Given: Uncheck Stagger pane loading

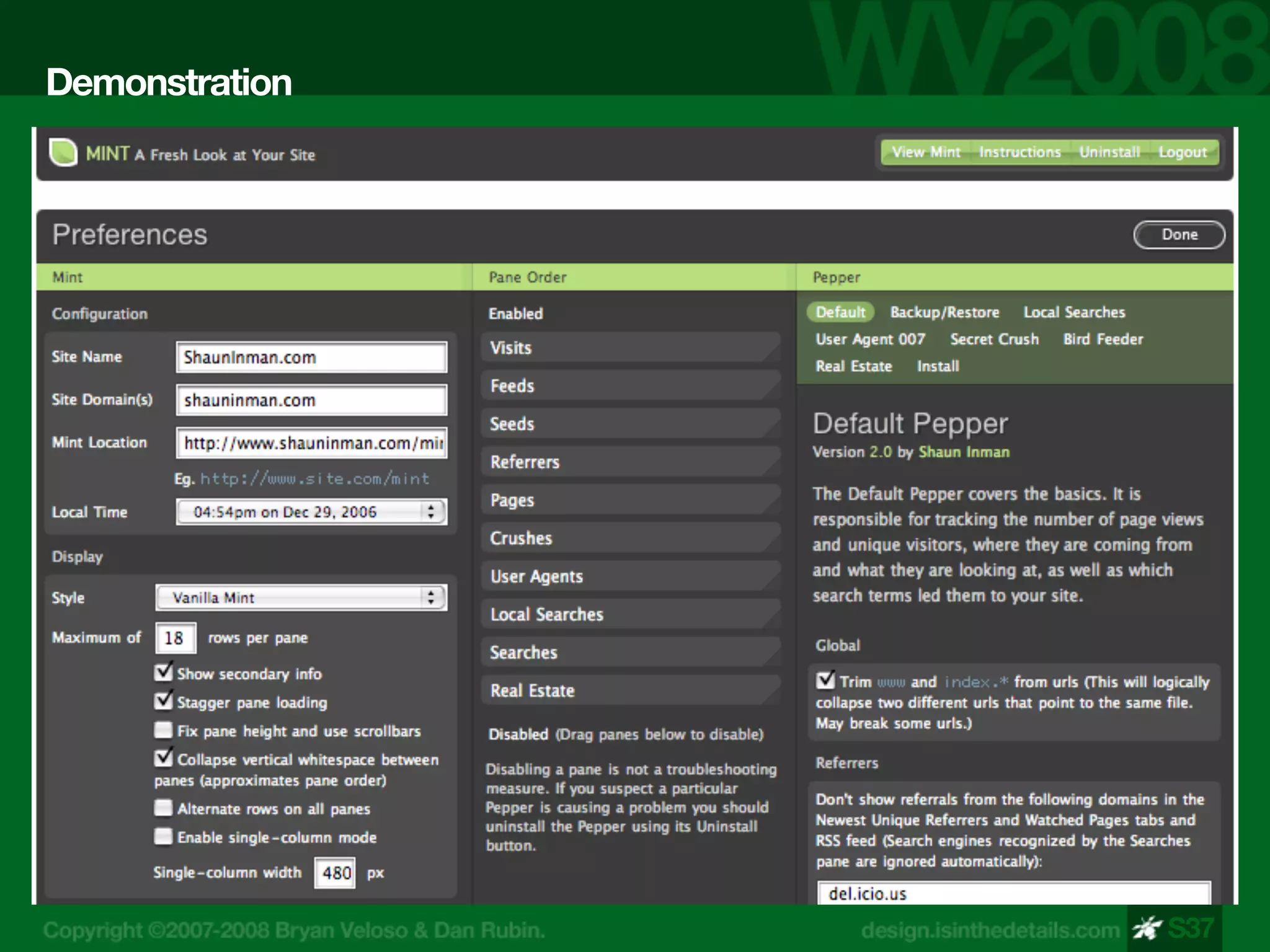Looking at the screenshot, I should [x=163, y=700].
